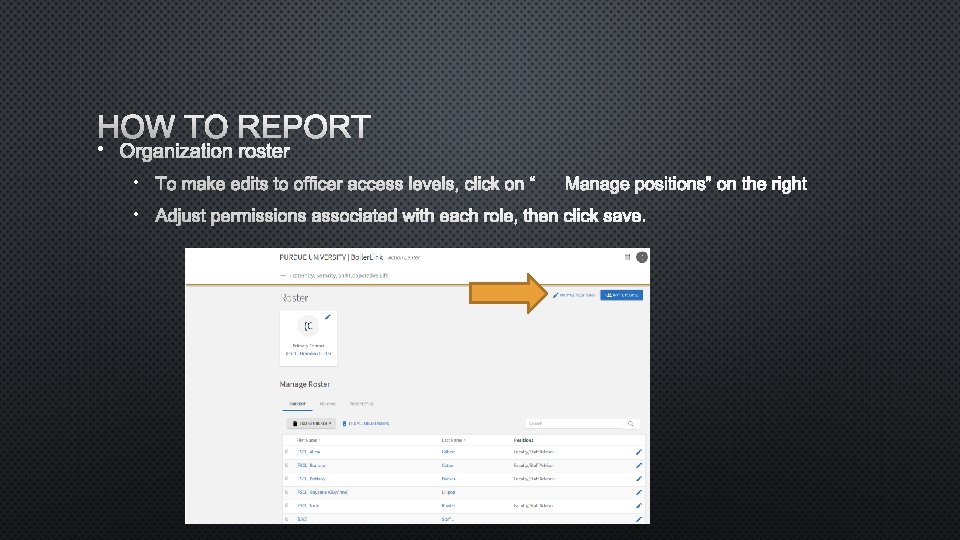Open the Fraternity, Sorority, and Cooperative Life menu
Screen dimensions: 960x540
[x=334, y=276]
